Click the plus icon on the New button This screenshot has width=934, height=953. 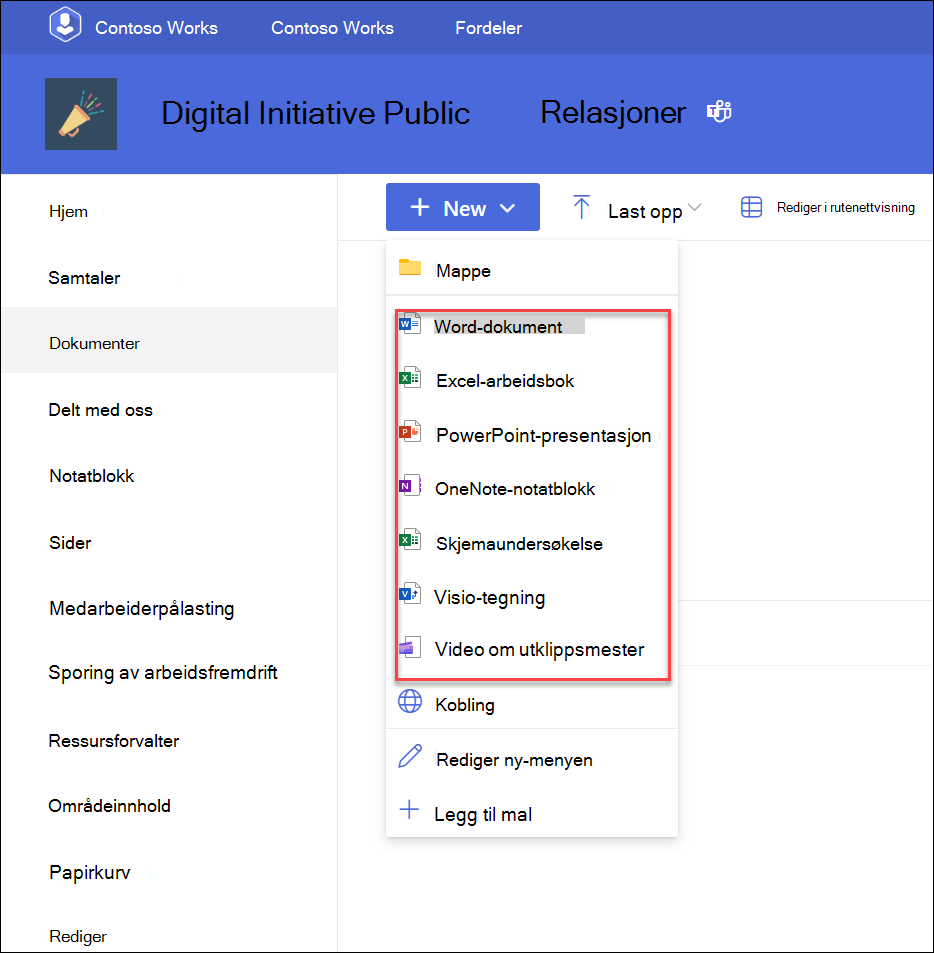420,207
